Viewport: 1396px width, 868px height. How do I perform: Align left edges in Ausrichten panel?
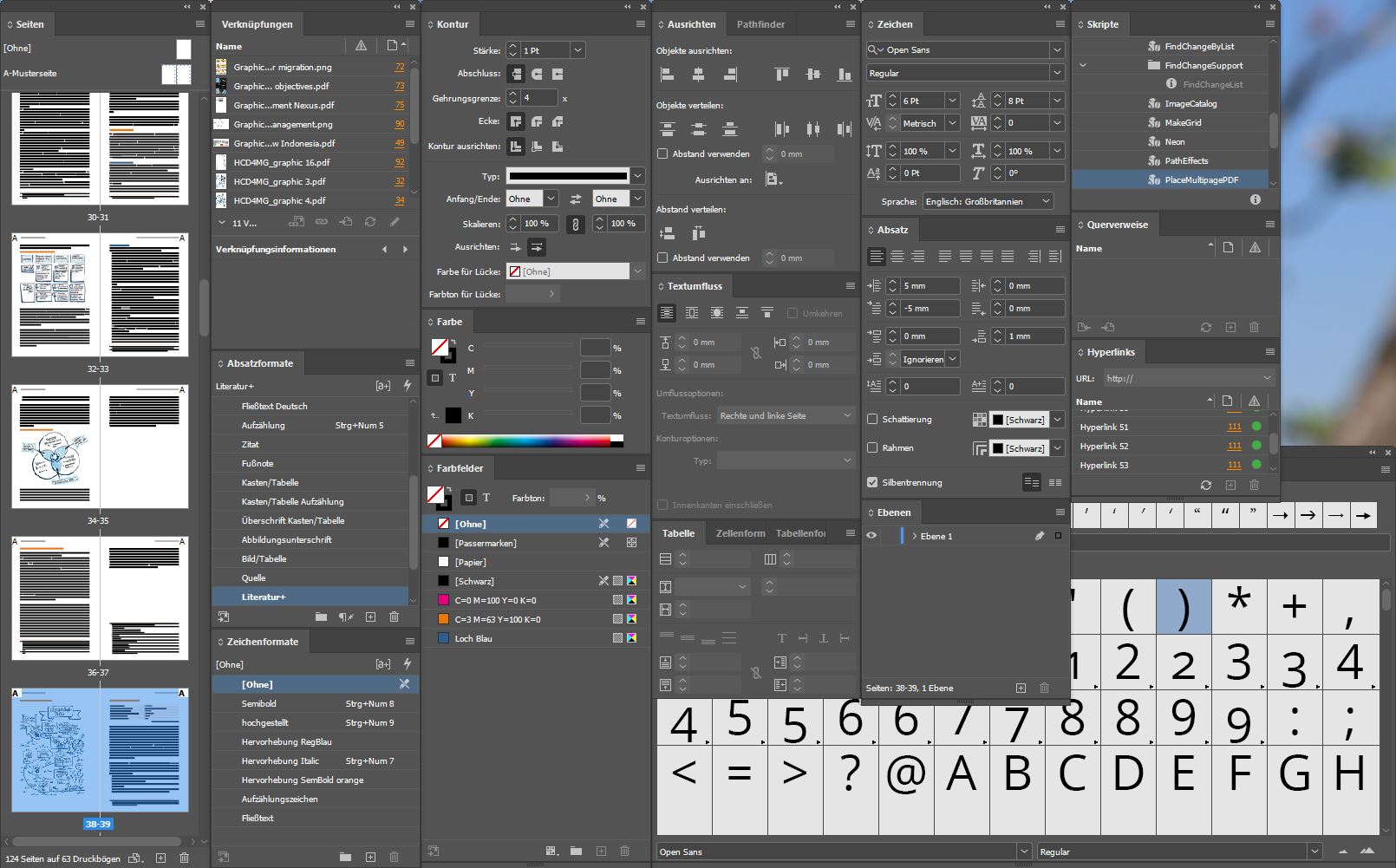tap(668, 75)
